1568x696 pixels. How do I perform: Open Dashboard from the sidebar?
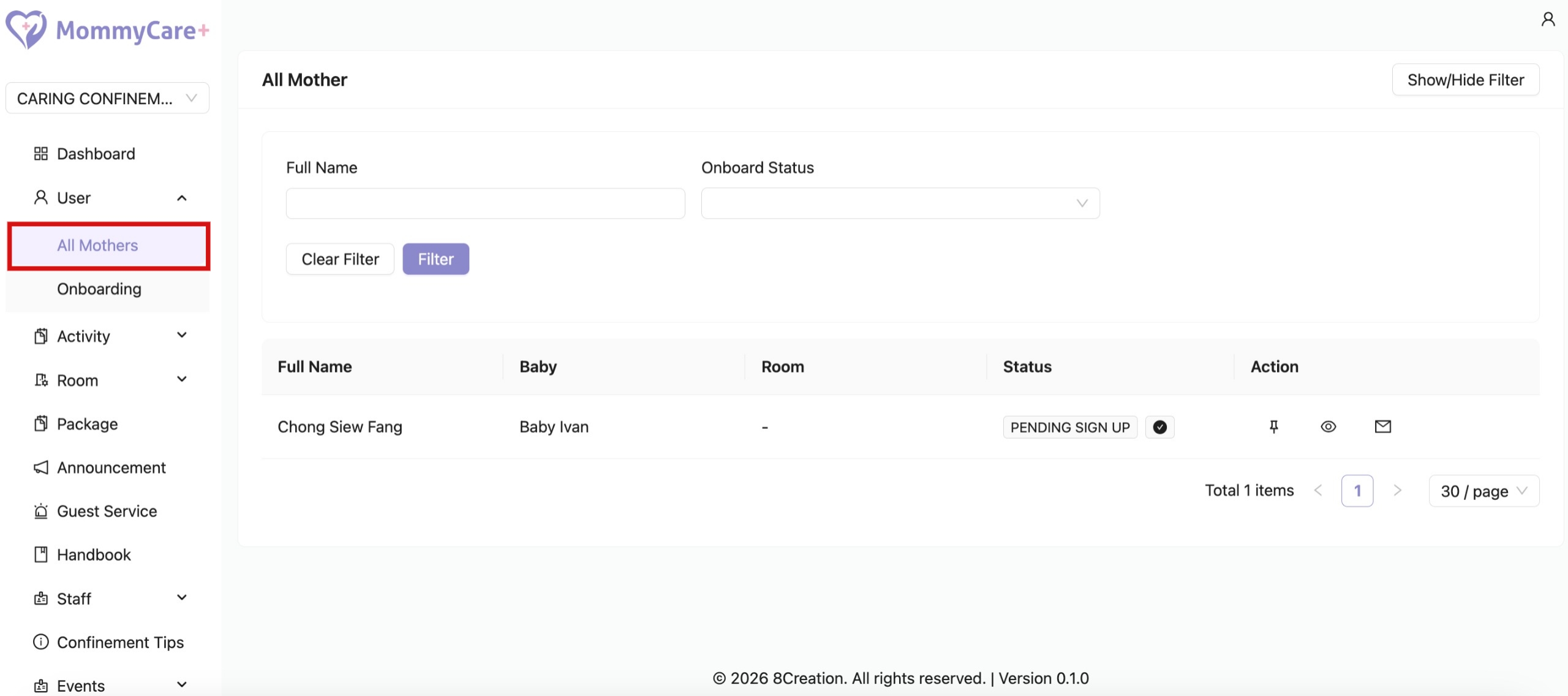(96, 154)
